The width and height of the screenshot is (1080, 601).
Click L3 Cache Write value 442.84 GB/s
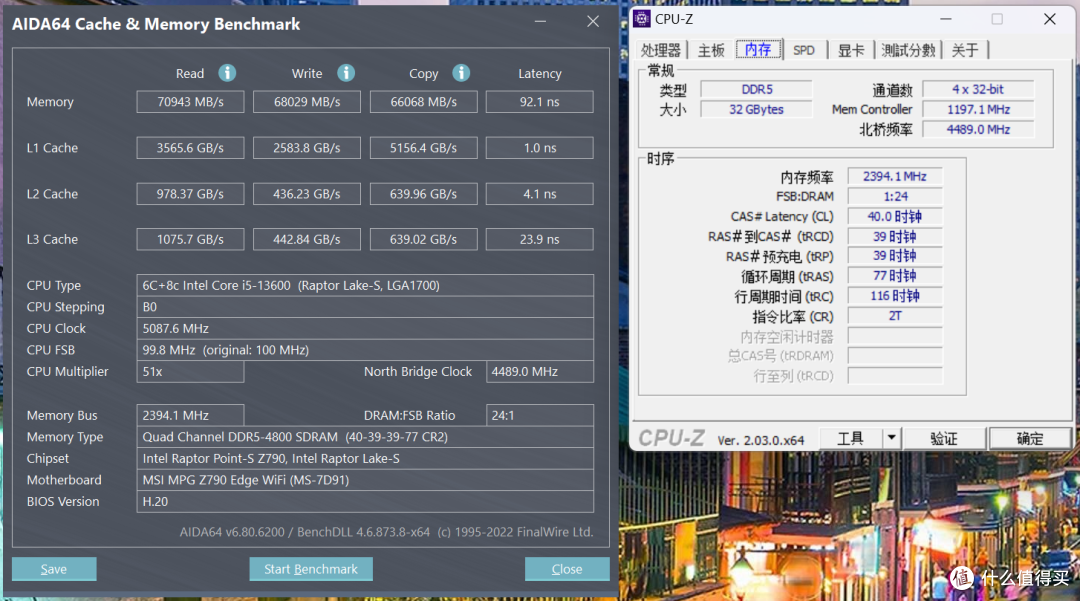point(307,240)
